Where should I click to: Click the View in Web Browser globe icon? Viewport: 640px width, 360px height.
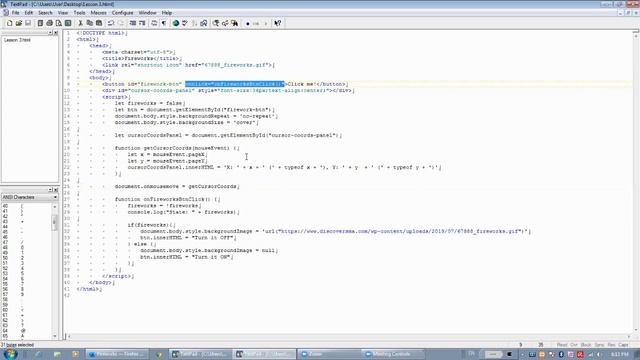click(x=176, y=23)
